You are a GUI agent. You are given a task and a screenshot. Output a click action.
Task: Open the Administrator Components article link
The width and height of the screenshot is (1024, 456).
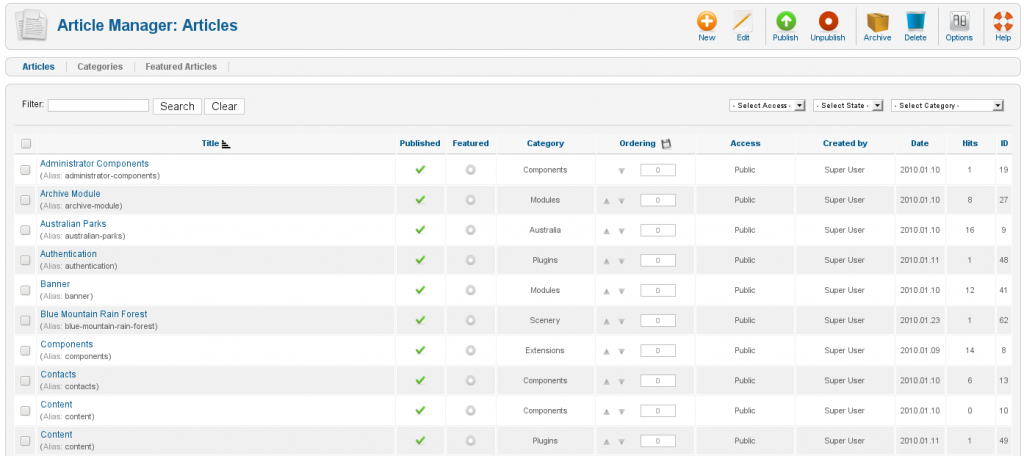[x=94, y=163]
